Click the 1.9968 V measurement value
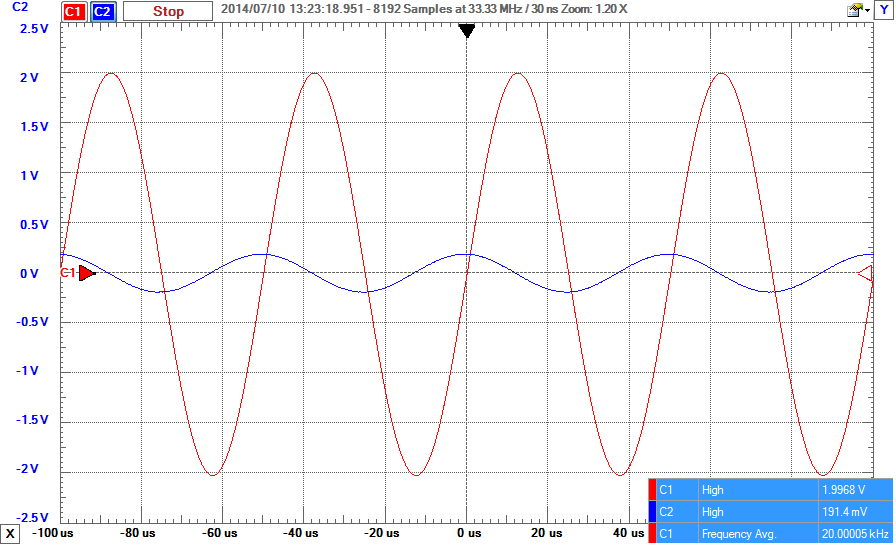Viewport: 896px width, 546px height. (x=843, y=490)
